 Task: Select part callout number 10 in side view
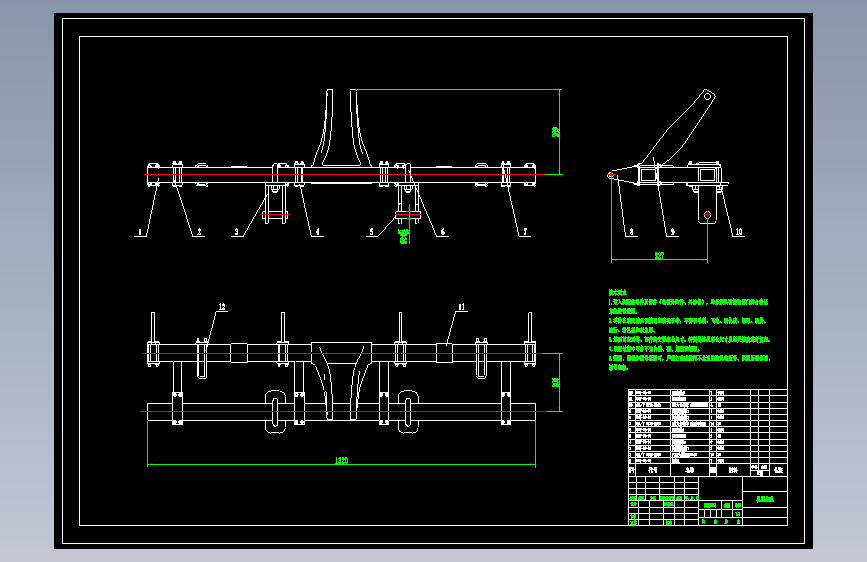(x=739, y=232)
